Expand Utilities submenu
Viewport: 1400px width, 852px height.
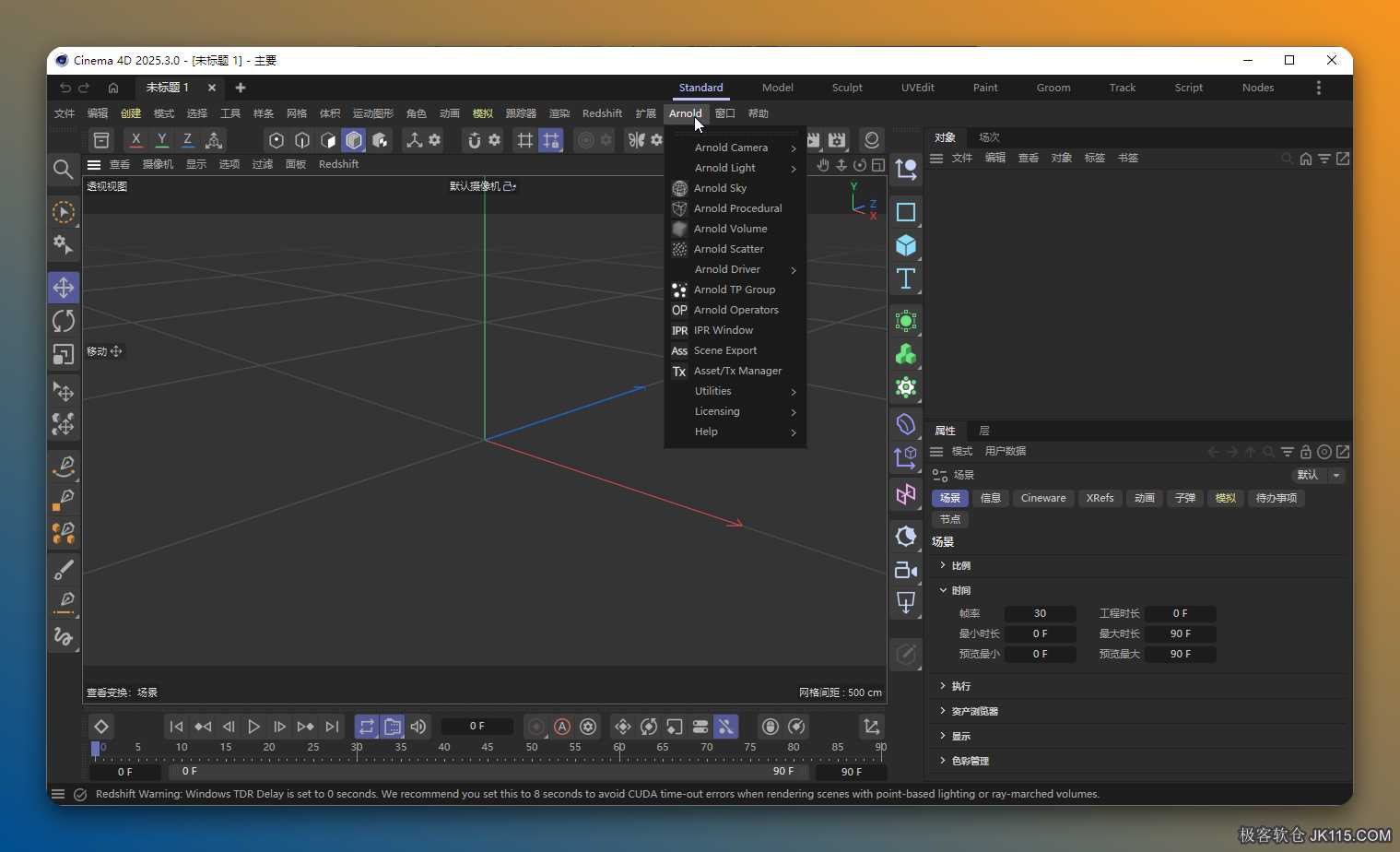click(735, 391)
